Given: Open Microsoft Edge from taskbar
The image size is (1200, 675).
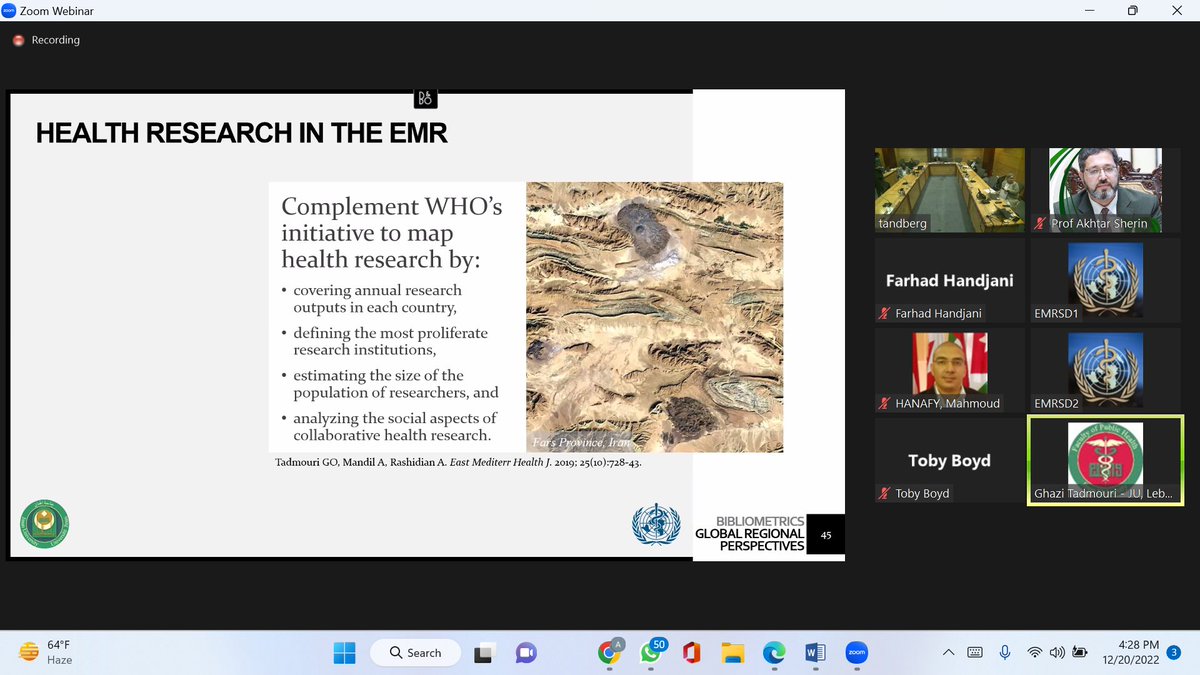Looking at the screenshot, I should [774, 653].
